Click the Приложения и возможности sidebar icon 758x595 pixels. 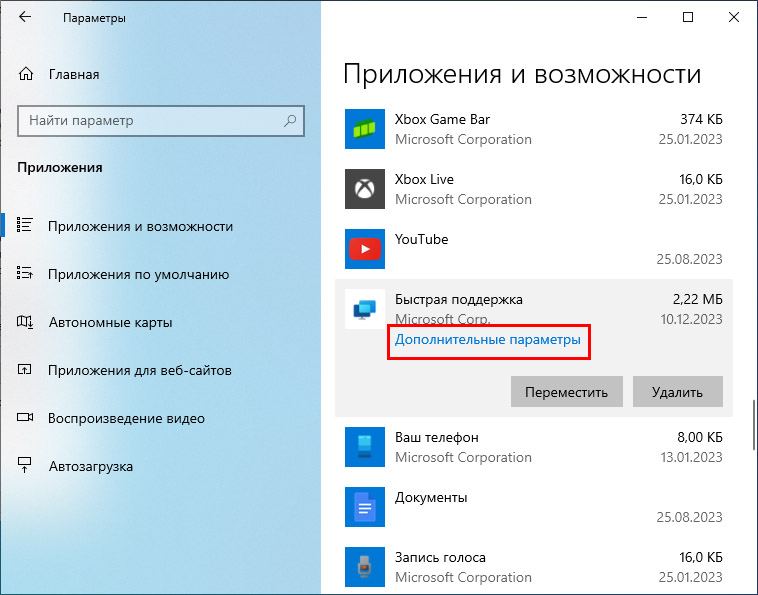tap(25, 225)
